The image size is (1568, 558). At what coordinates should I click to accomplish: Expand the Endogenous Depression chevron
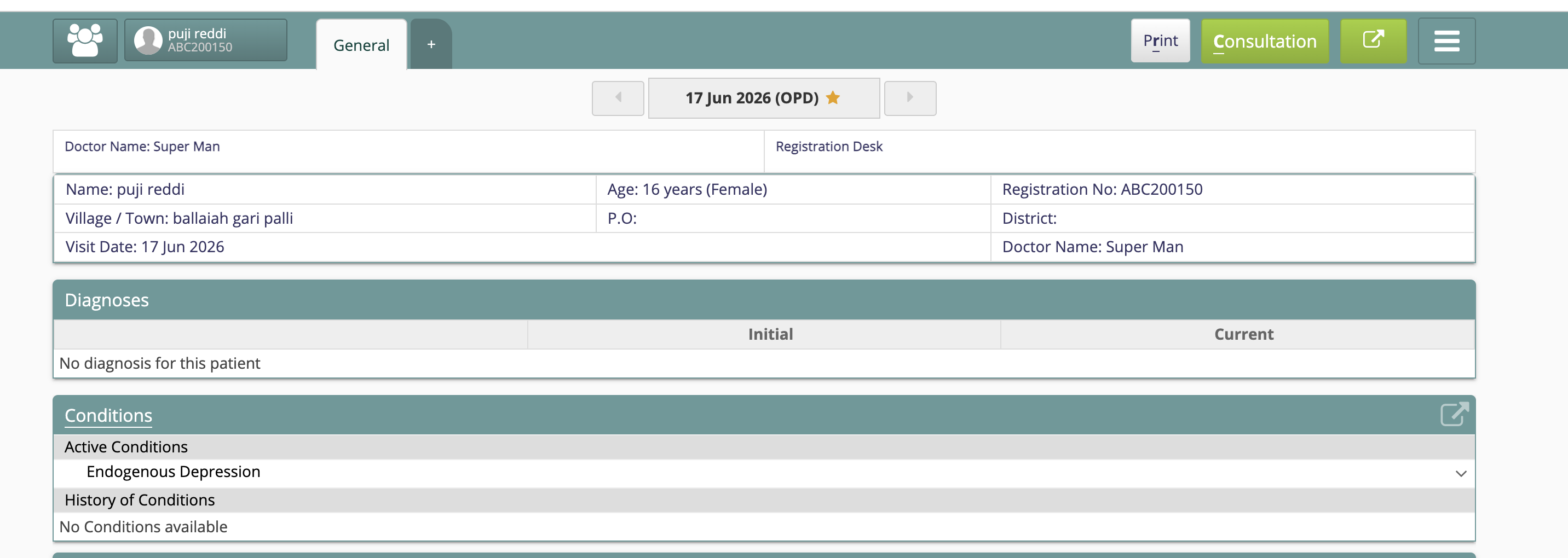(x=1461, y=473)
